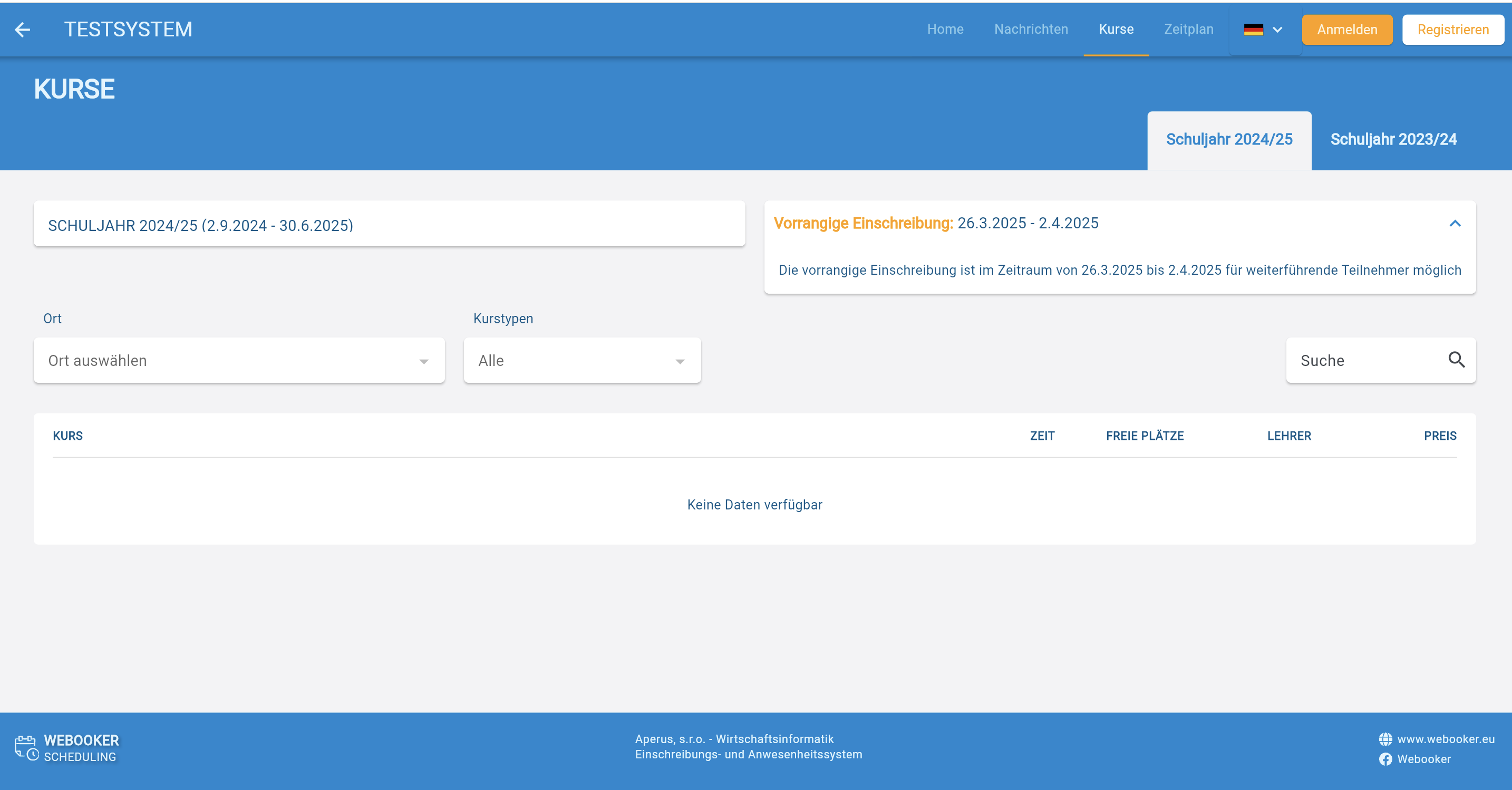
Task: Click the globe icon in footer
Action: click(1385, 739)
